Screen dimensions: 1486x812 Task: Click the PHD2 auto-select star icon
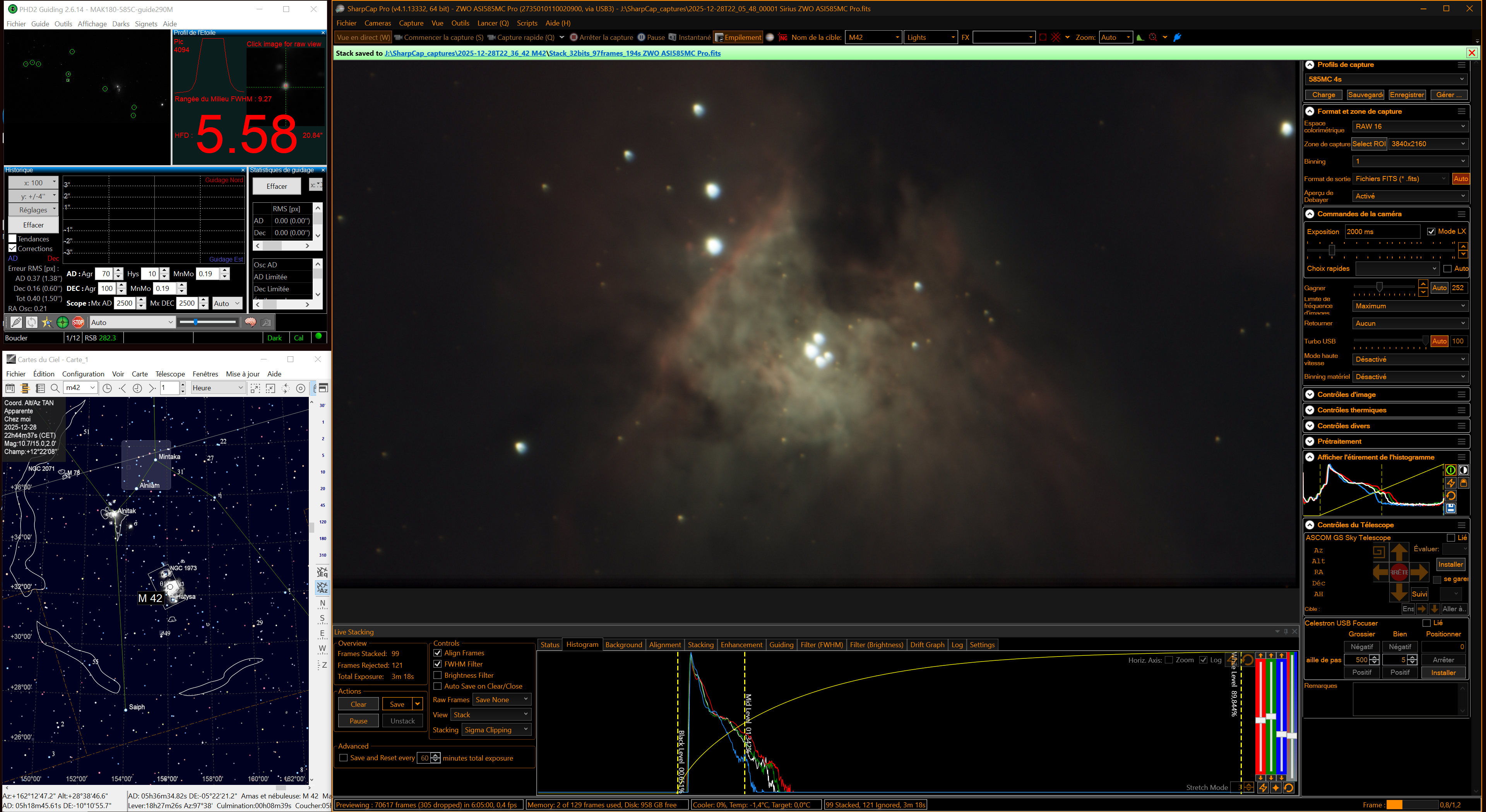(47, 322)
